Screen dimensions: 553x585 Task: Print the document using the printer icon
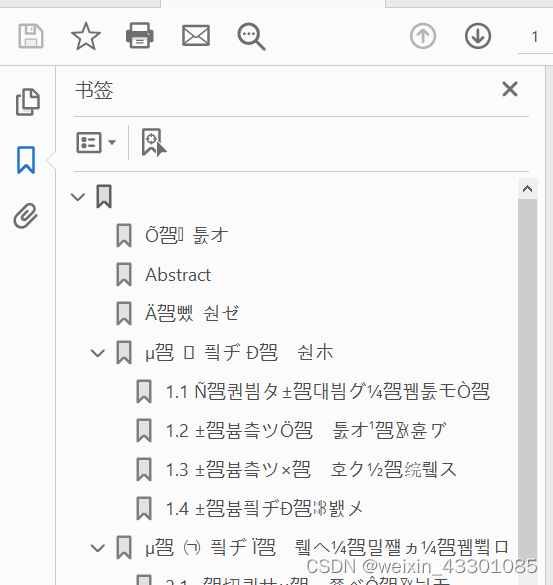pyautogui.click(x=140, y=35)
